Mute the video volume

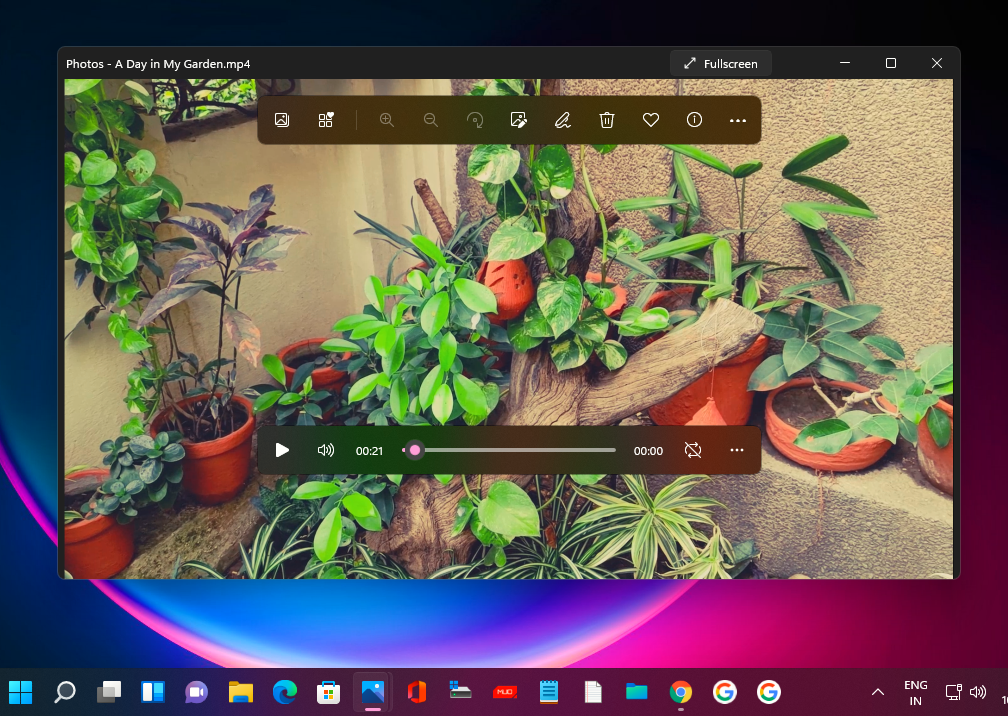(x=325, y=450)
